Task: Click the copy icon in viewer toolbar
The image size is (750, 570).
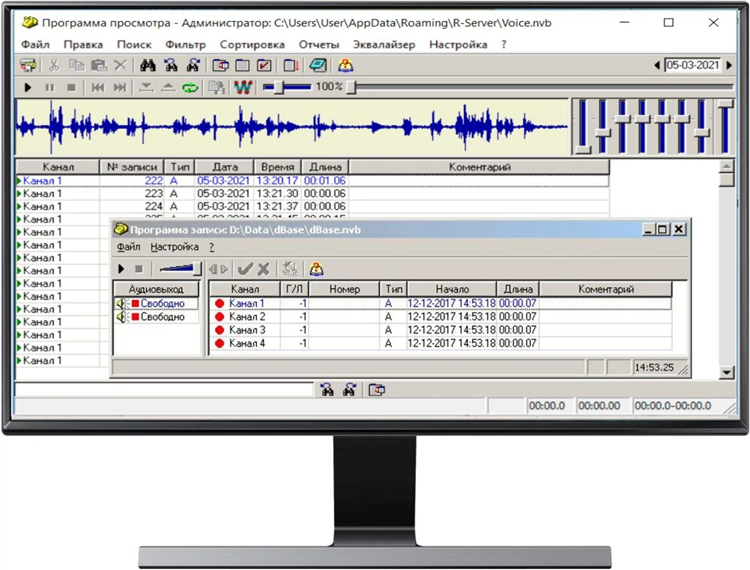Action: 77,65
